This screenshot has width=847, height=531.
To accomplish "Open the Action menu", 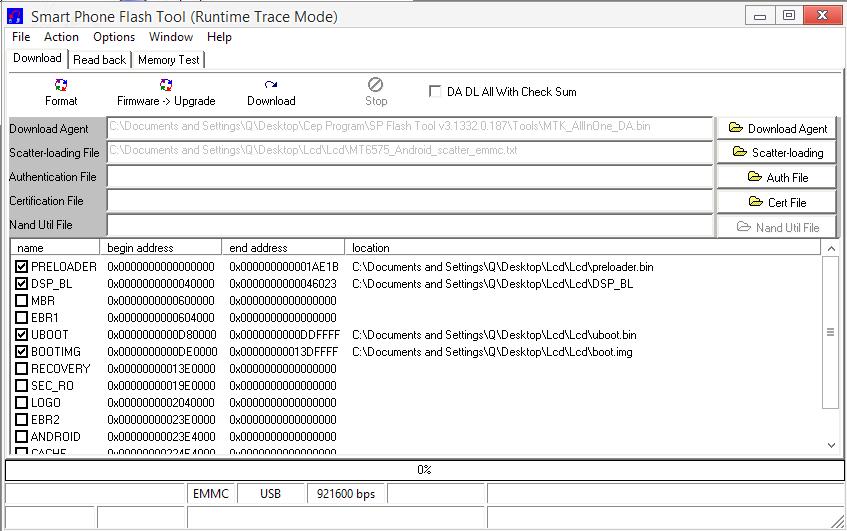I will [61, 37].
